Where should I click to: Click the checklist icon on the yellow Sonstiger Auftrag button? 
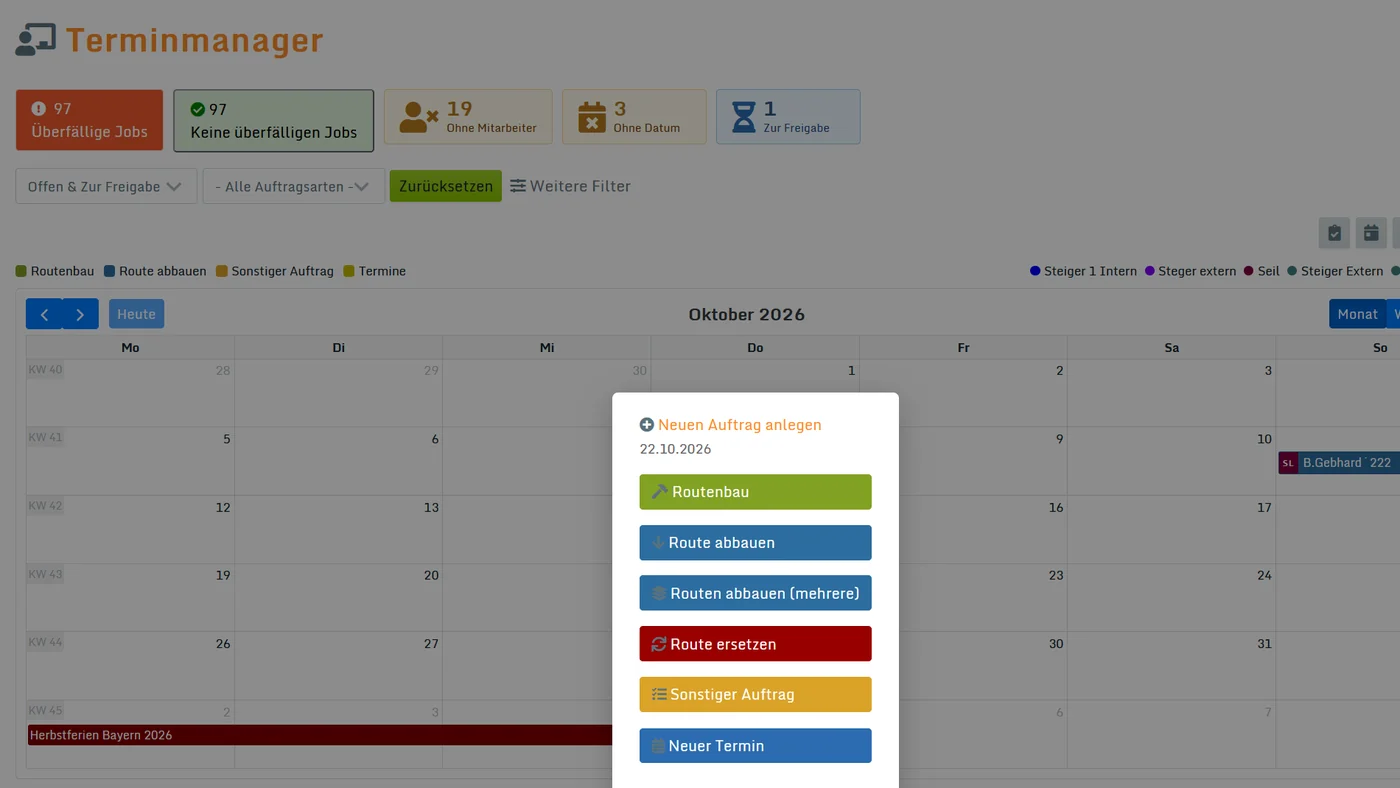(659, 695)
